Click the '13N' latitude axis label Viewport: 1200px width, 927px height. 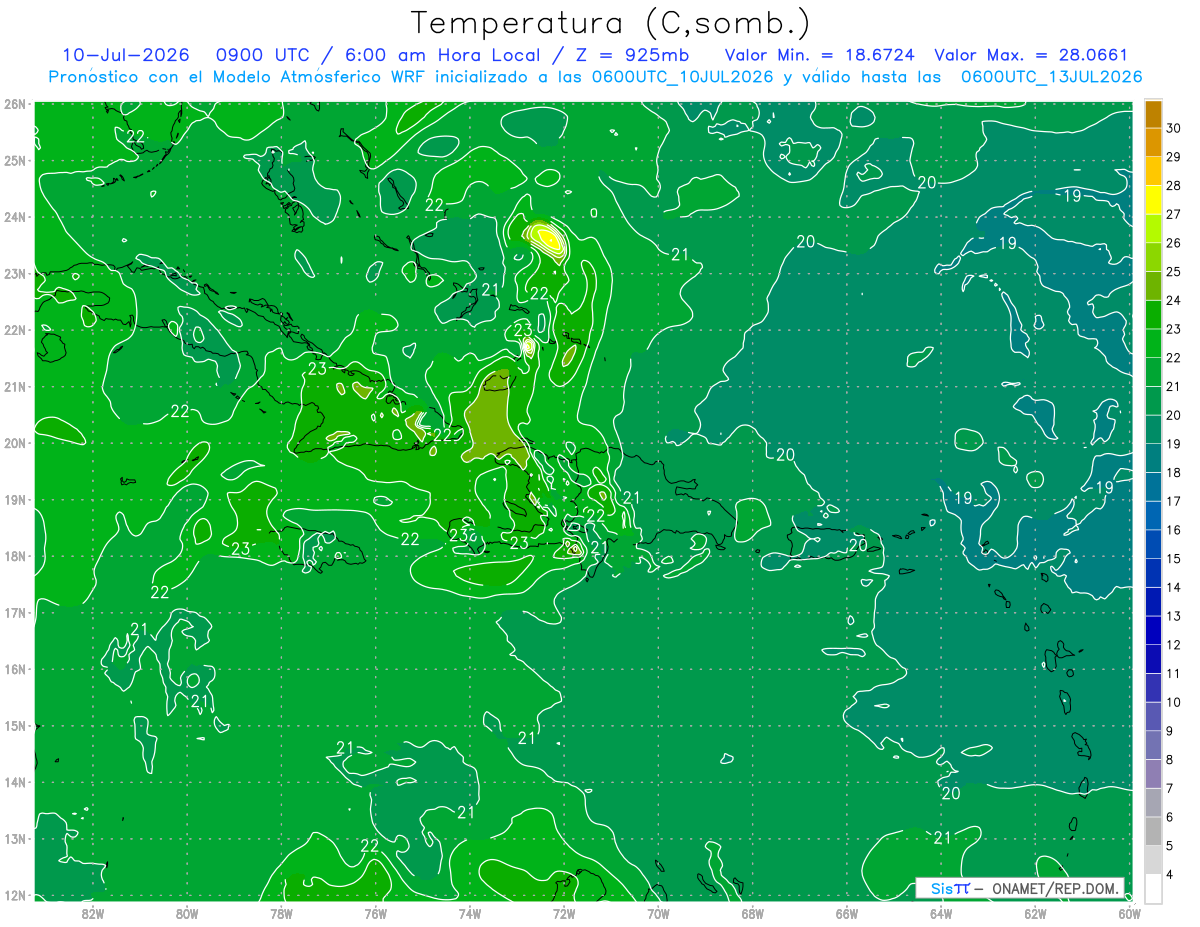tap(15, 838)
